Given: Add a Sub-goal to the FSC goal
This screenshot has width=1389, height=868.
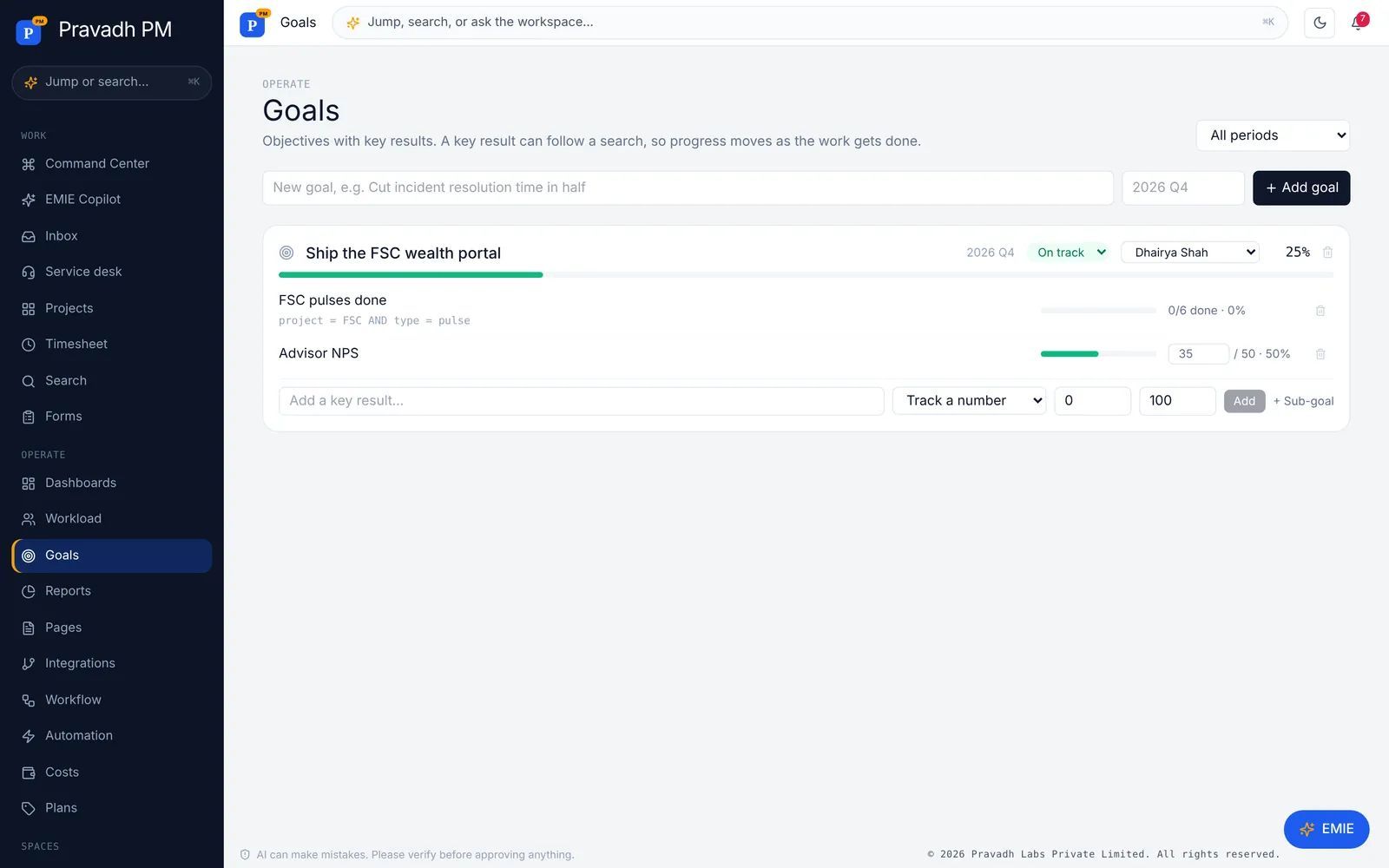Looking at the screenshot, I should click(x=1303, y=401).
